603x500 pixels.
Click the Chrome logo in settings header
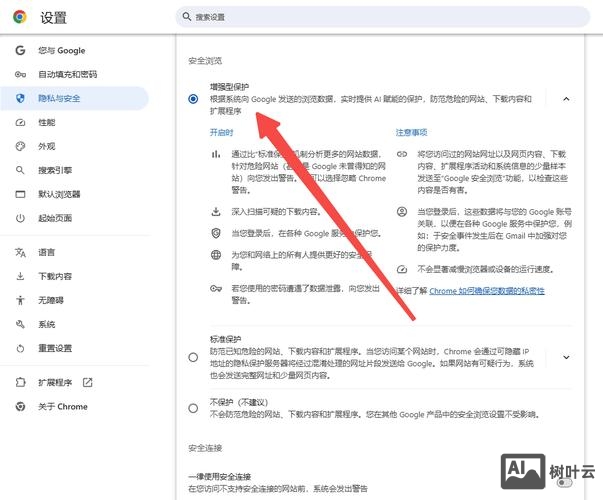[20, 17]
